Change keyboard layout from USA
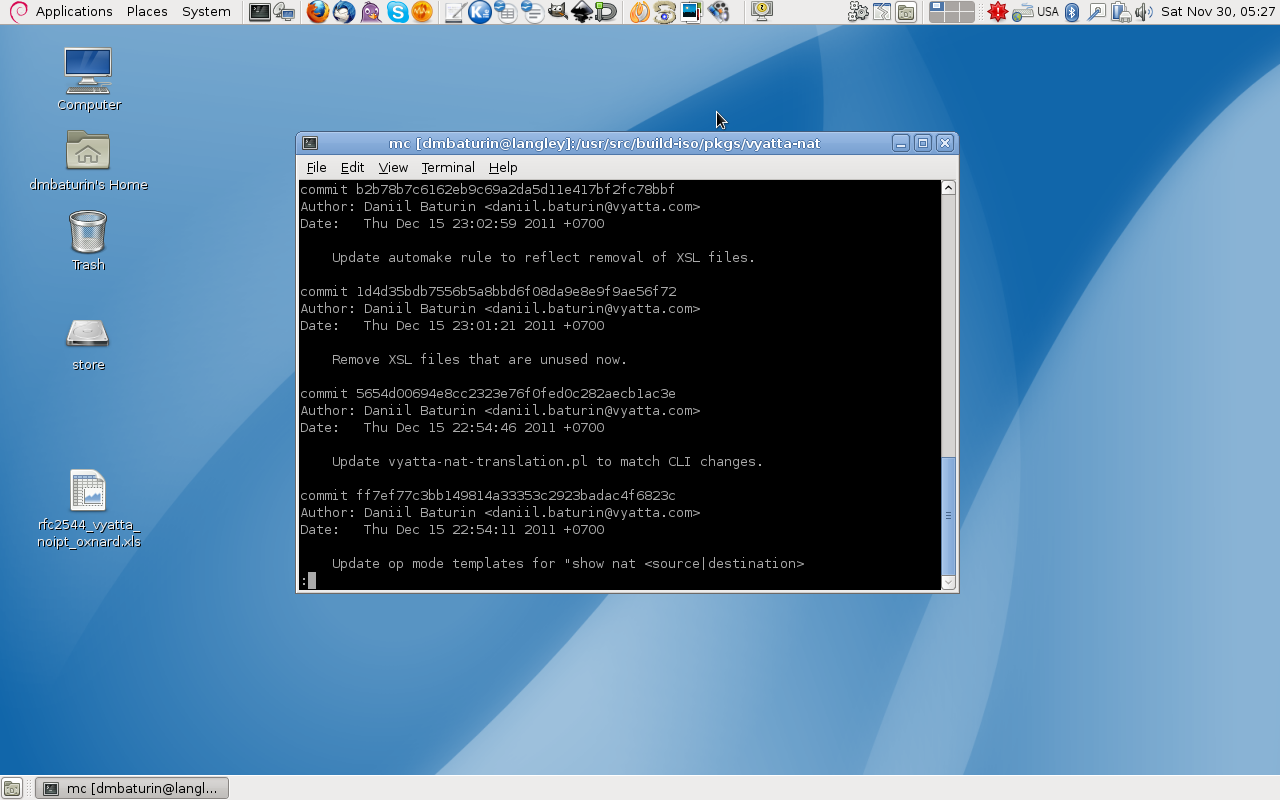 1047,12
